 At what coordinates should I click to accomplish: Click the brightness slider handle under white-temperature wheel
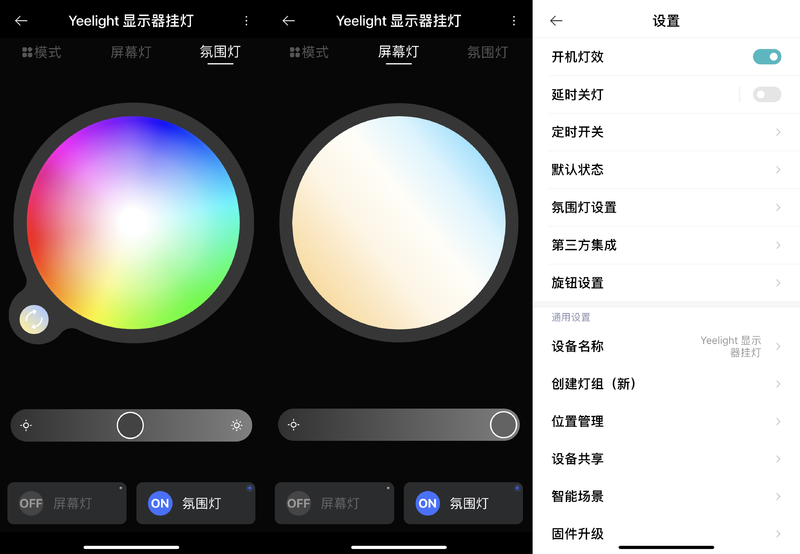[504, 424]
